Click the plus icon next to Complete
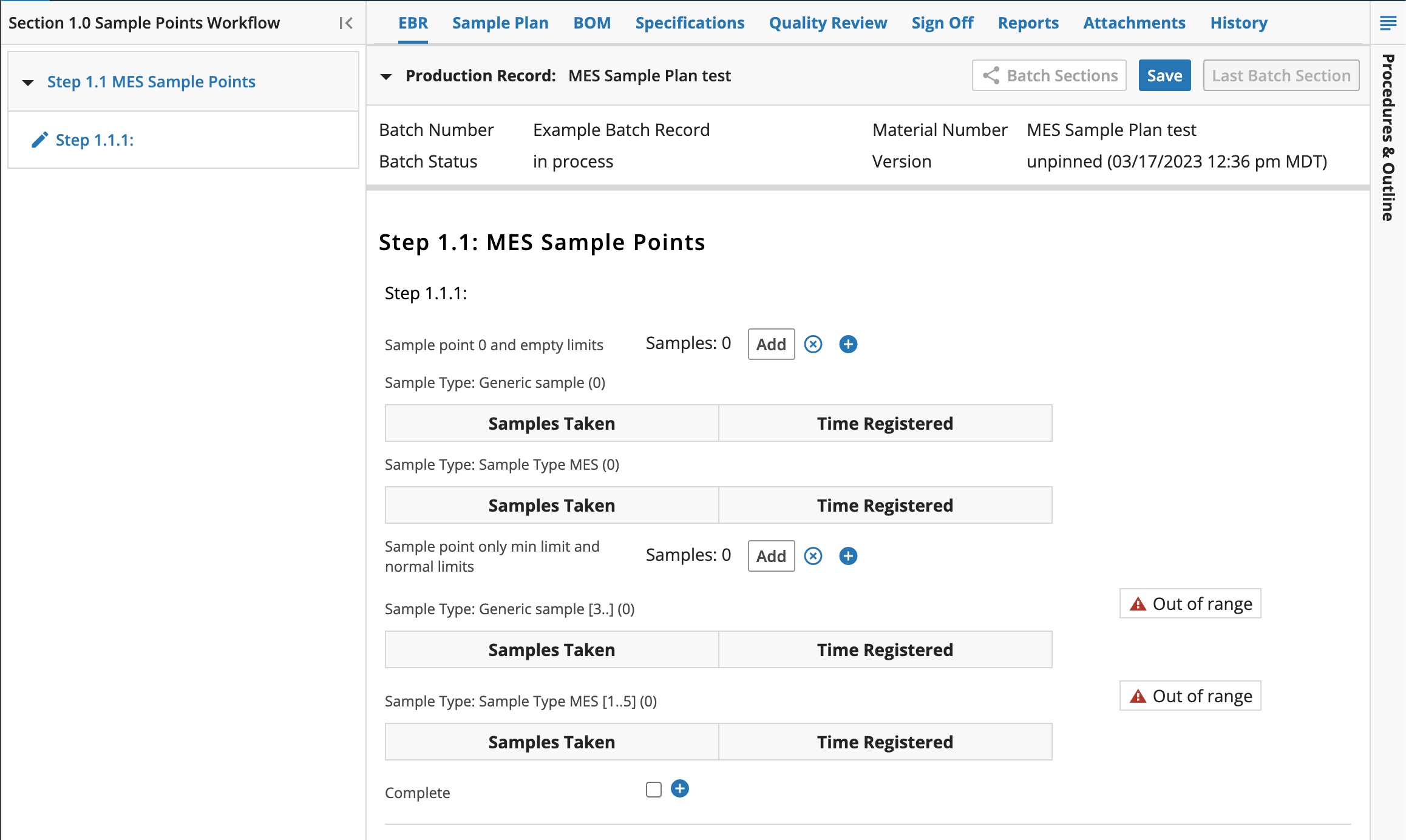Viewport: 1406px width, 840px height. (x=680, y=788)
